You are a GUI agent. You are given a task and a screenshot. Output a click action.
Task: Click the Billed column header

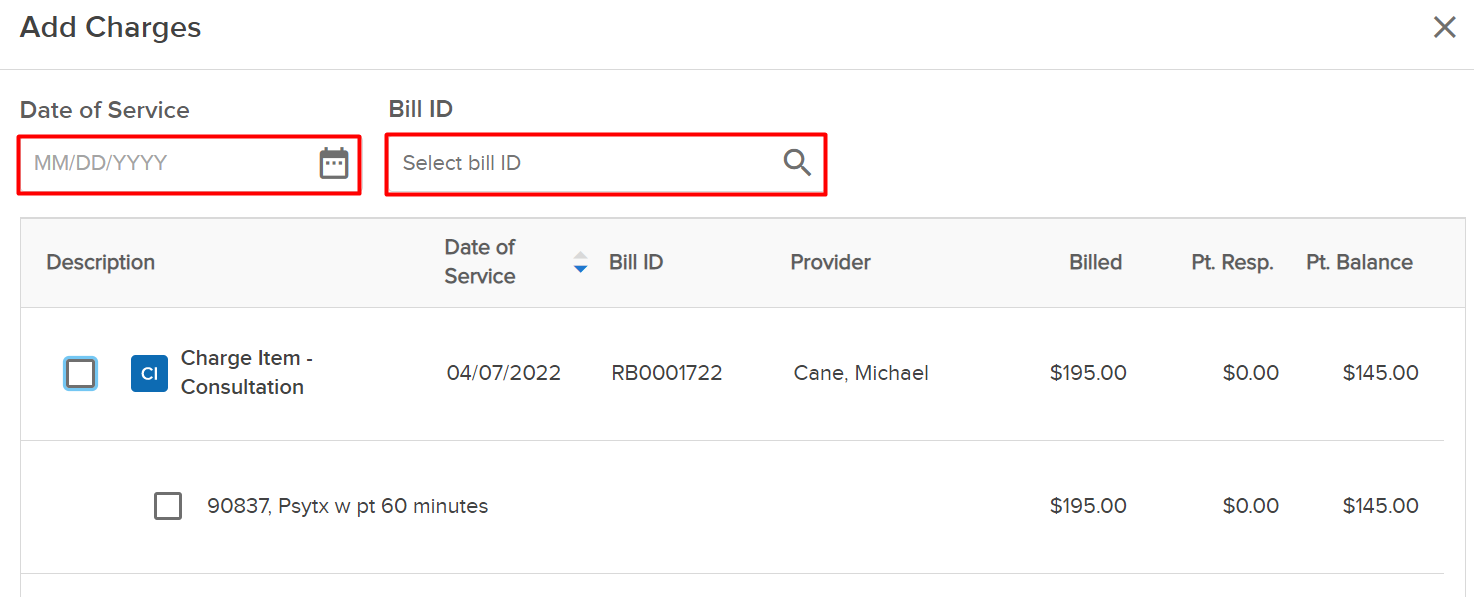coord(1095,262)
